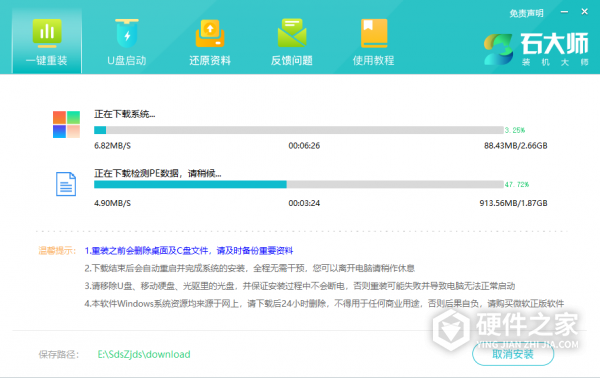This screenshot has height=378, width=600.
Task: Click size text 913.56MB/1.87GB
Action: 514,203
